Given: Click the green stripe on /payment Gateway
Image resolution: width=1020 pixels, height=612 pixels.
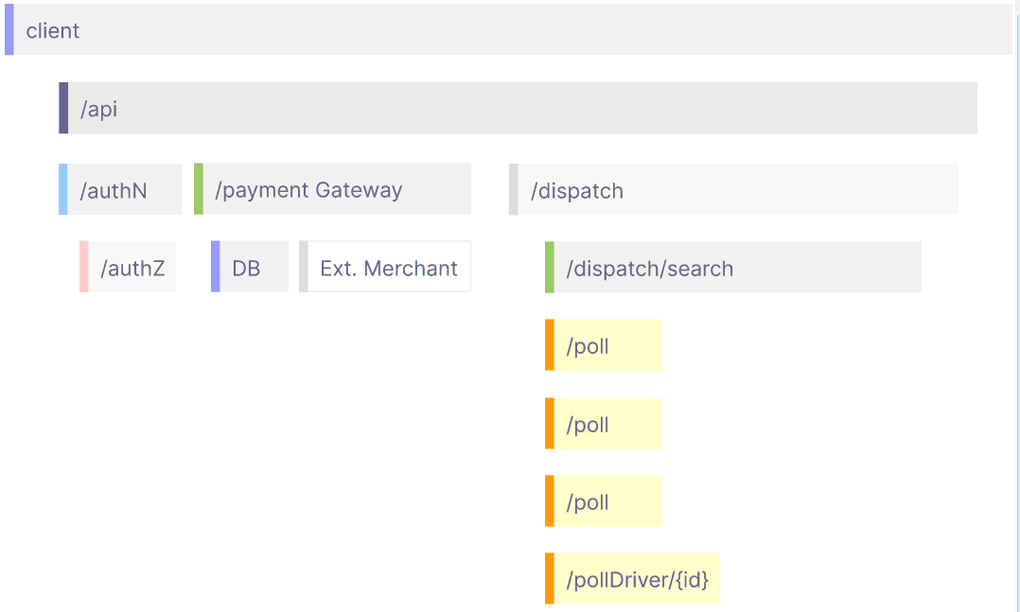Looking at the screenshot, I should click(x=198, y=190).
